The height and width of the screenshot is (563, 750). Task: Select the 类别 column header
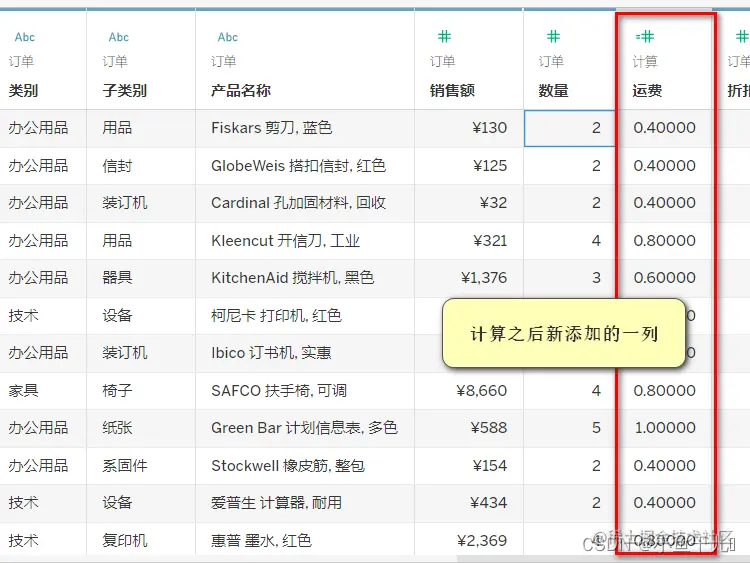click(23, 90)
